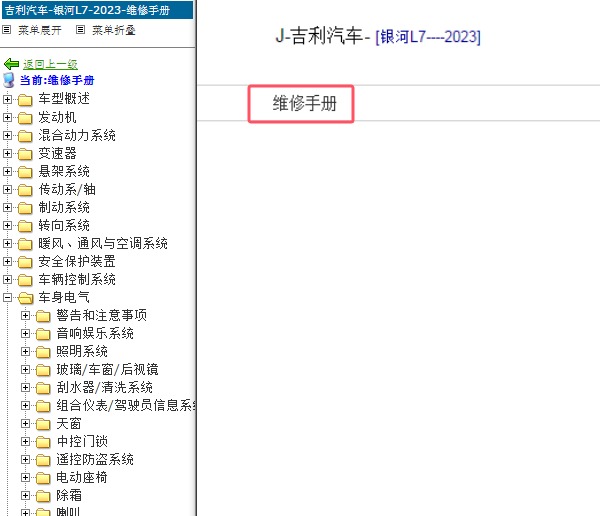600x516 pixels.
Task: Click the 维修手册 heading in the content pane
Action: click(305, 103)
